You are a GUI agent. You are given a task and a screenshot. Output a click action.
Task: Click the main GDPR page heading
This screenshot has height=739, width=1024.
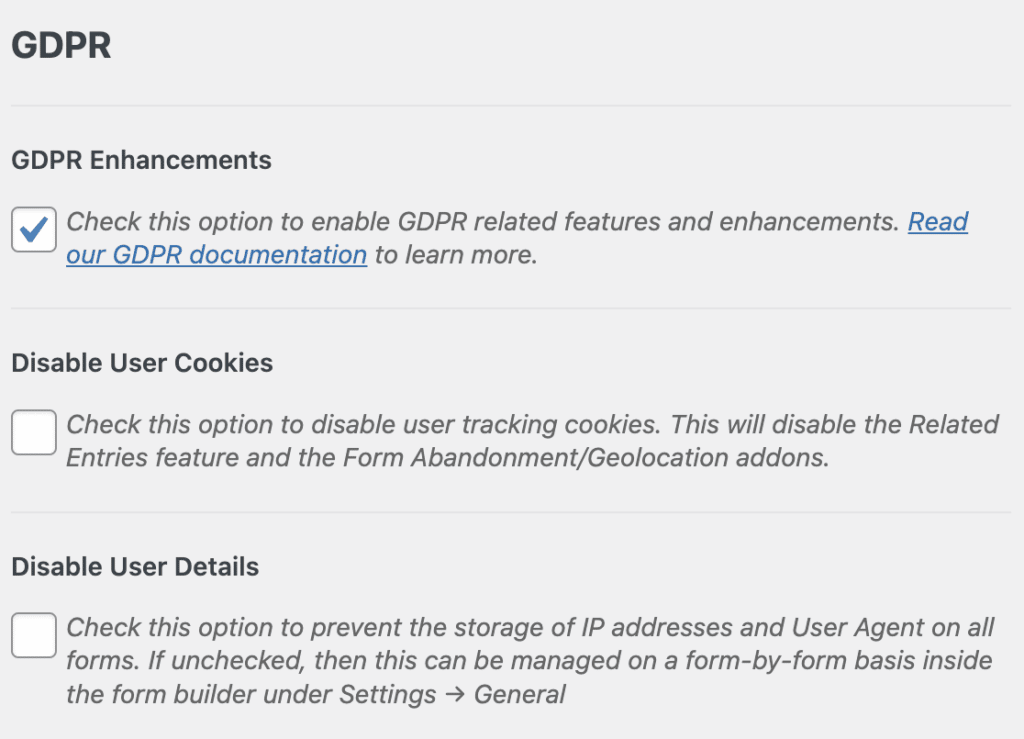pos(61,46)
